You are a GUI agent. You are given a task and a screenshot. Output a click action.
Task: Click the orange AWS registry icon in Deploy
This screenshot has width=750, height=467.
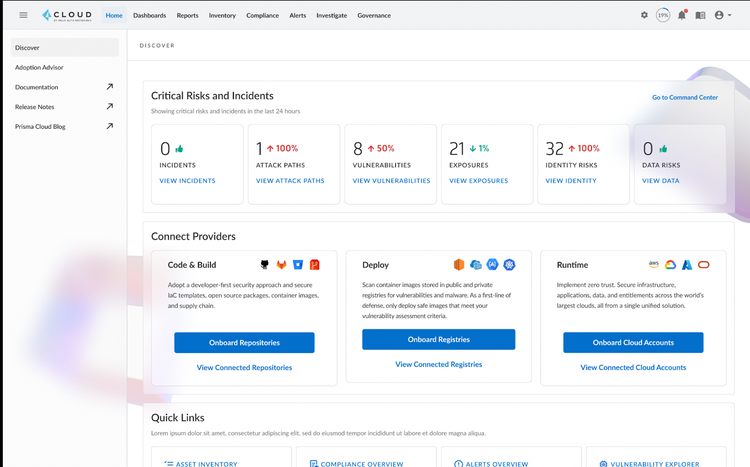(x=459, y=265)
